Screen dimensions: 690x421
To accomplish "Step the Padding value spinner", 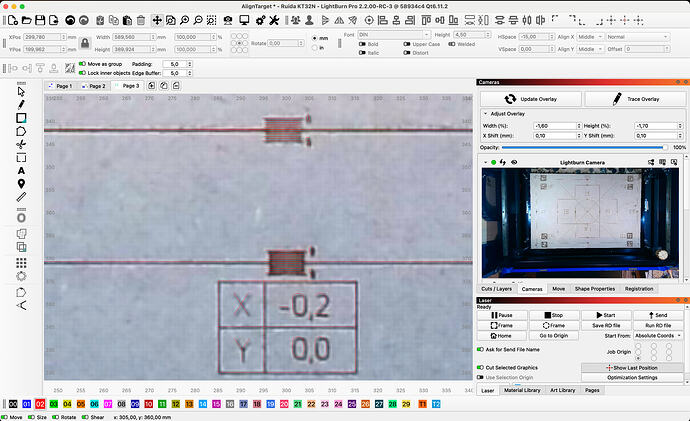I will 190,64.
